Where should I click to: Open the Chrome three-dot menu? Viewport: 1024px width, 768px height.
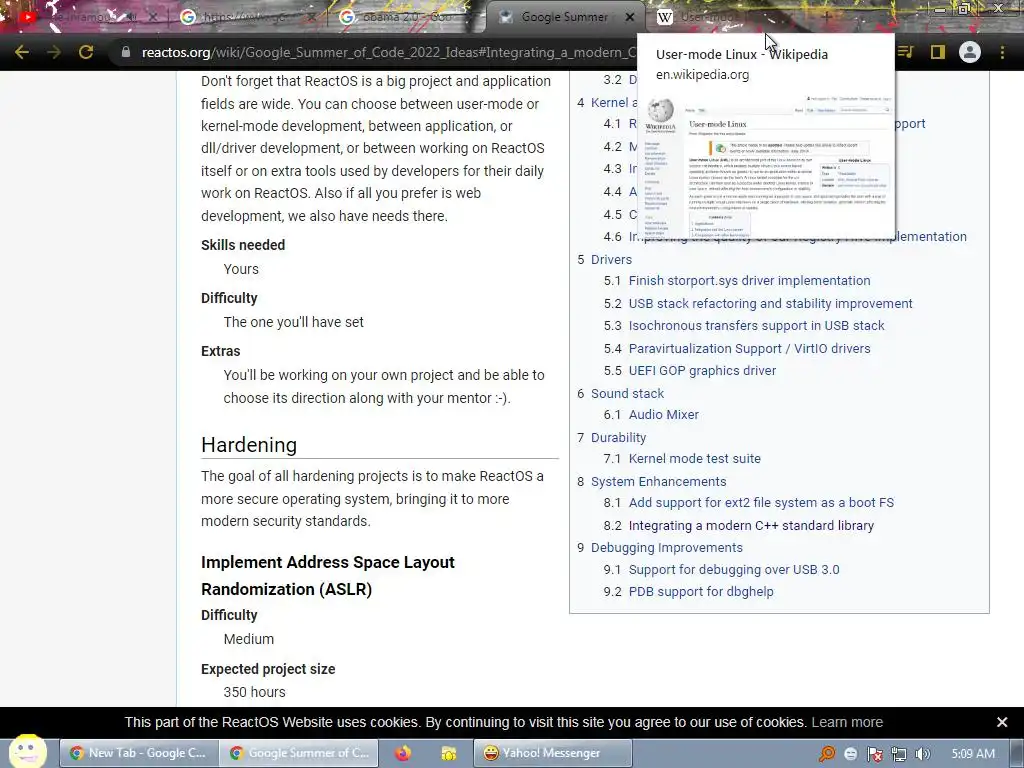pos(1002,52)
